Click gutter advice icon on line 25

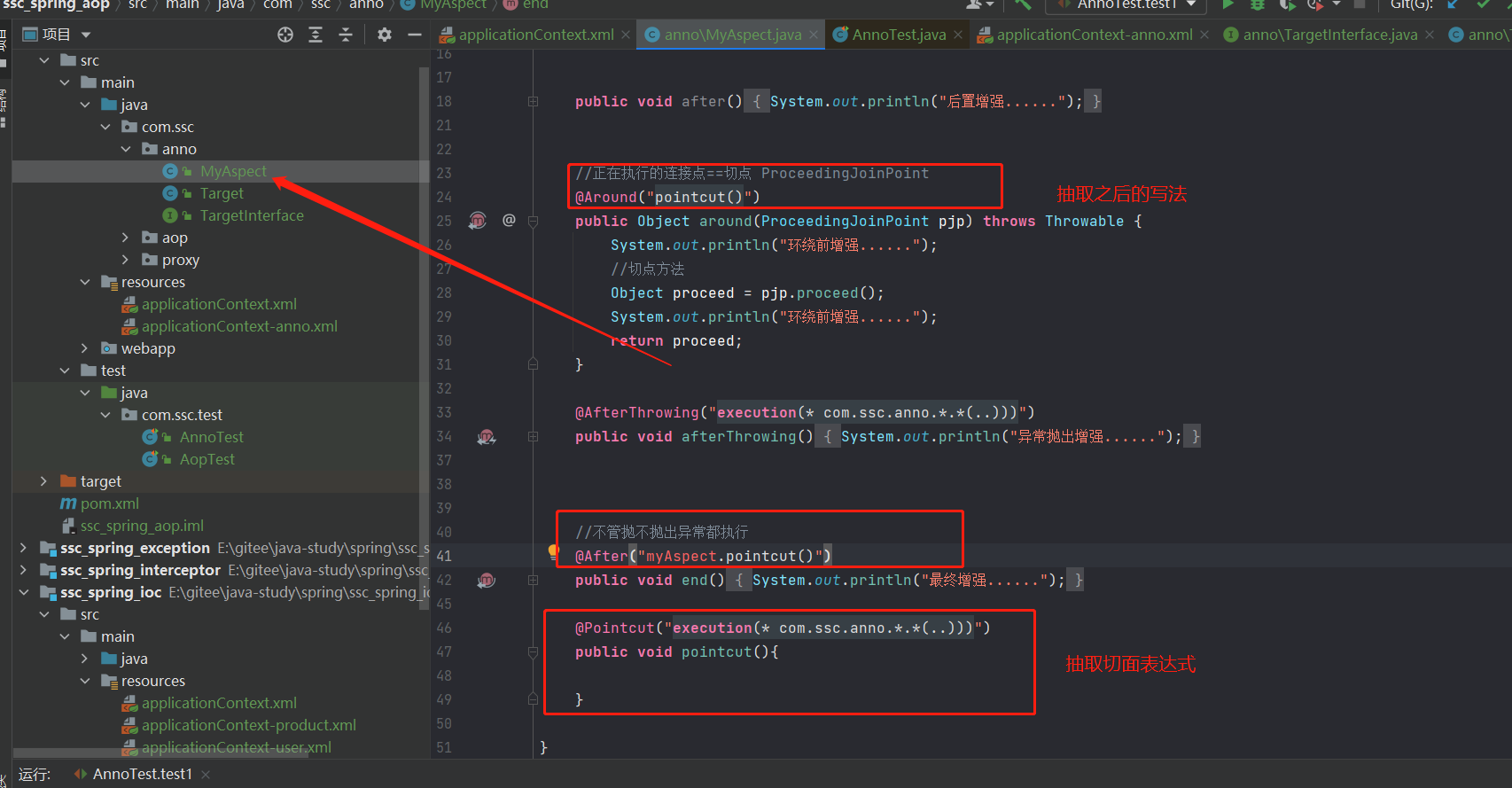[478, 221]
